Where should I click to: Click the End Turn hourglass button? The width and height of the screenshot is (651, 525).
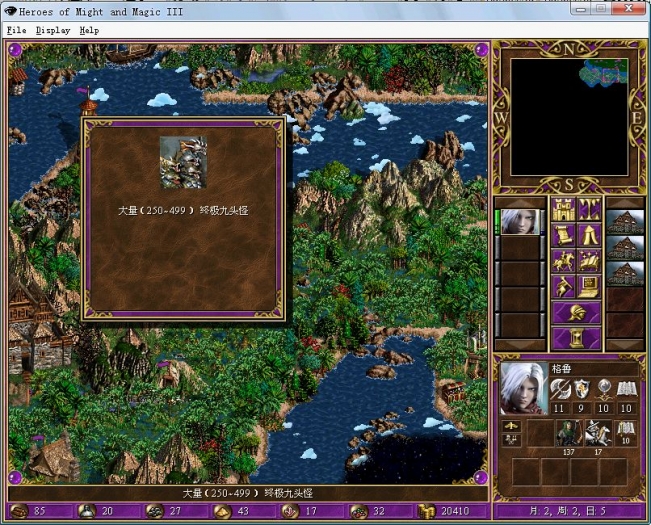(576, 338)
